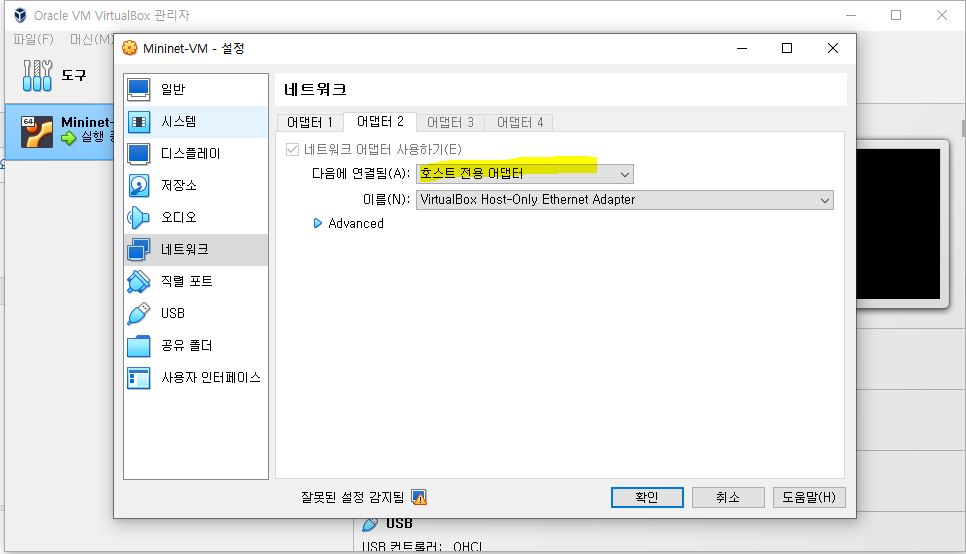Click the USB heading in manager details
Image resolution: width=966 pixels, height=554 pixels.
click(399, 524)
